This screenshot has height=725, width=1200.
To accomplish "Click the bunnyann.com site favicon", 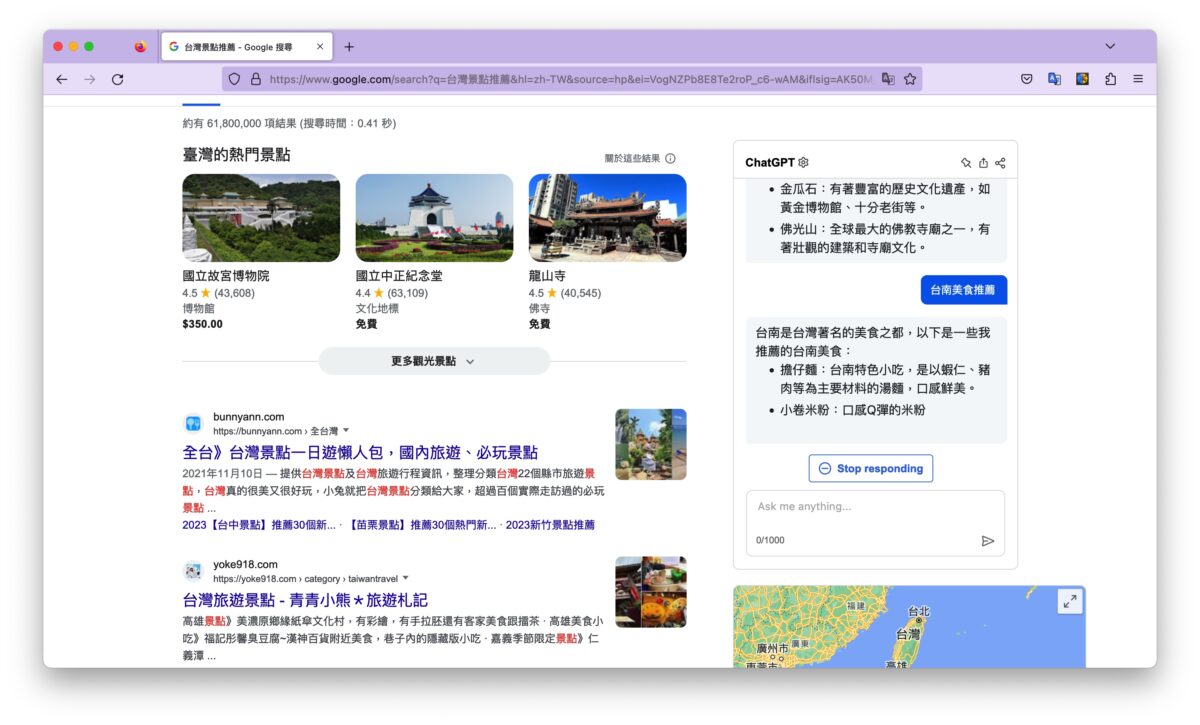I will (193, 423).
